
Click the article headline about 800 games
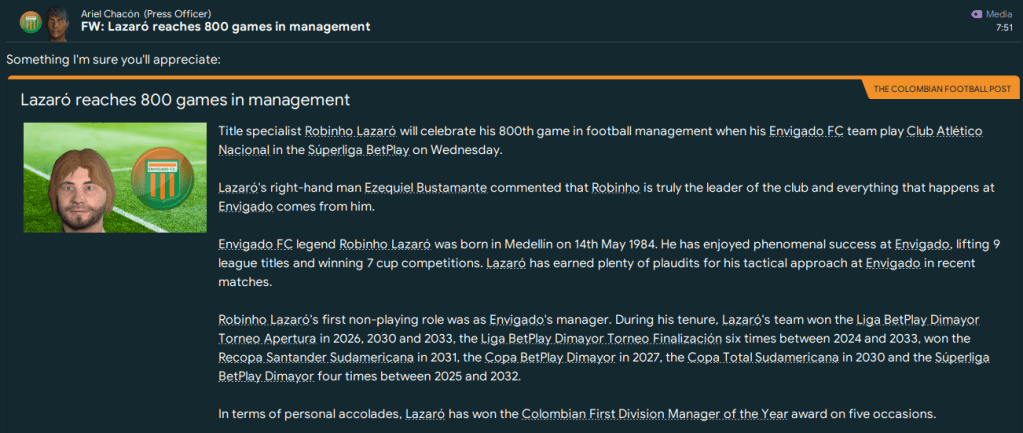click(x=185, y=100)
